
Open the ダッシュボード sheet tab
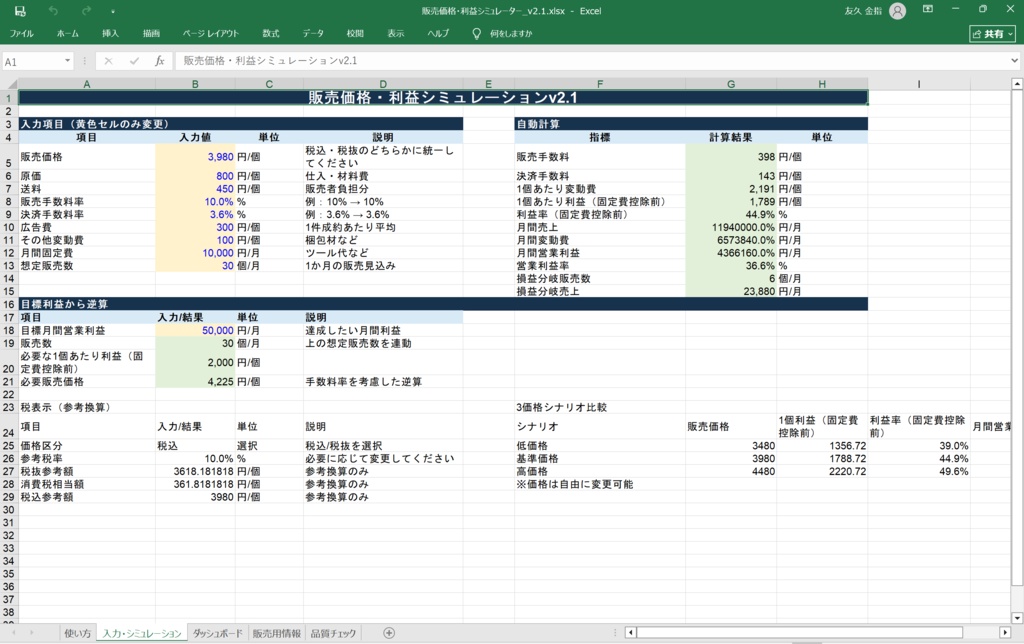(x=217, y=633)
